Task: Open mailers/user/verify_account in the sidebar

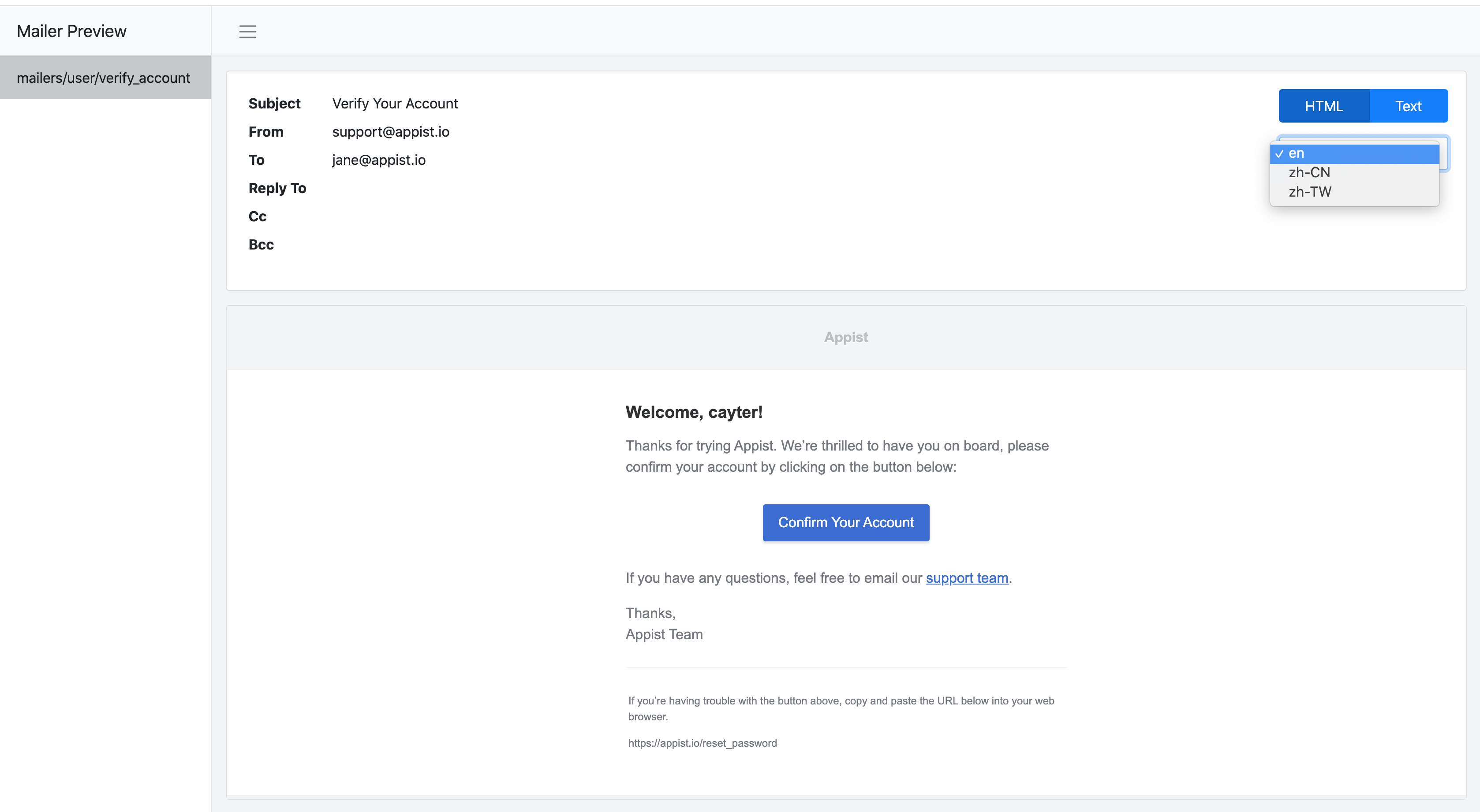Action: tap(104, 78)
